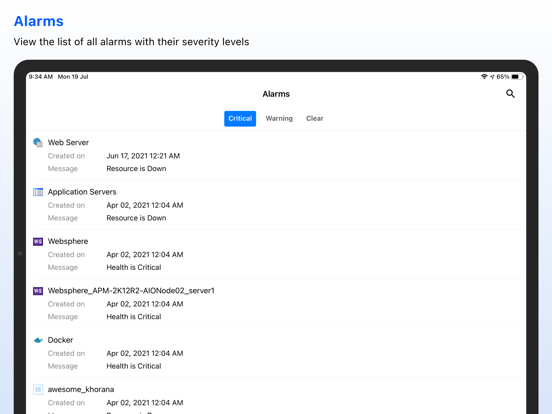
Task: Click the awesome_khorana container icon
Action: point(38,389)
